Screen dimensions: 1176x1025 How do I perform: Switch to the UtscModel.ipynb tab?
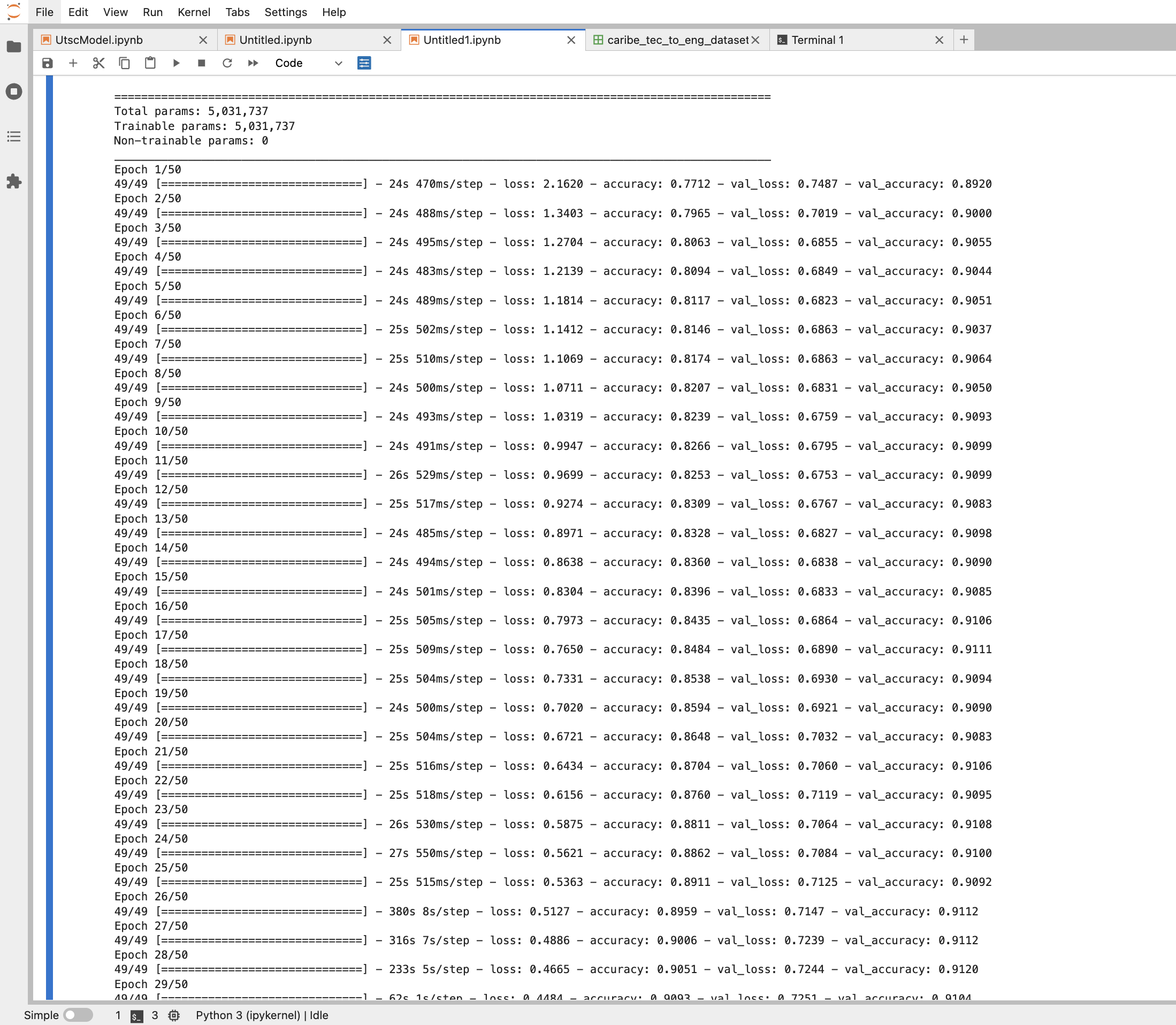pos(99,40)
